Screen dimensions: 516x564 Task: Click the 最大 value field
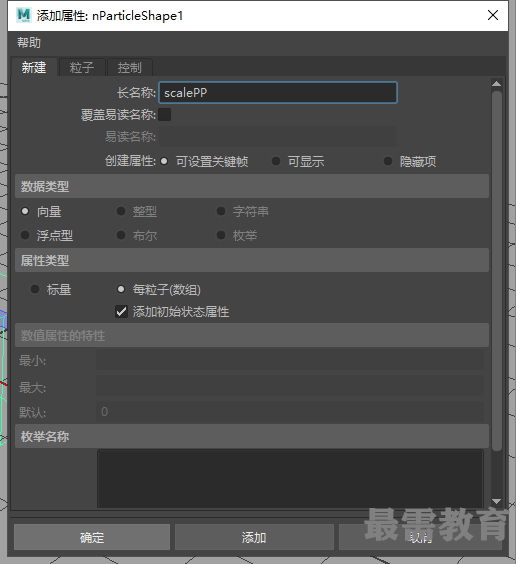click(x=290, y=386)
